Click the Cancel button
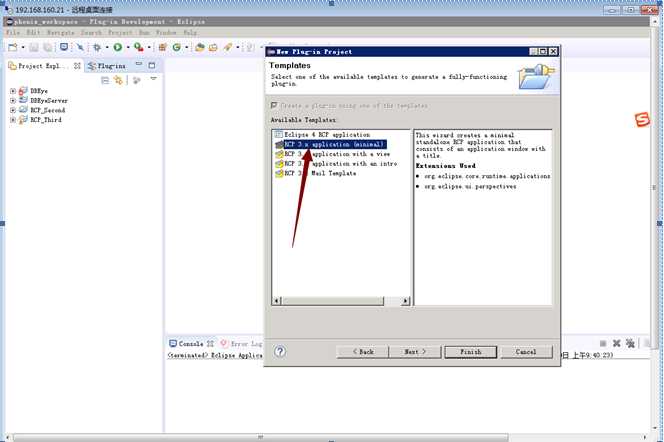This screenshot has height=442, width=664. pos(526,352)
